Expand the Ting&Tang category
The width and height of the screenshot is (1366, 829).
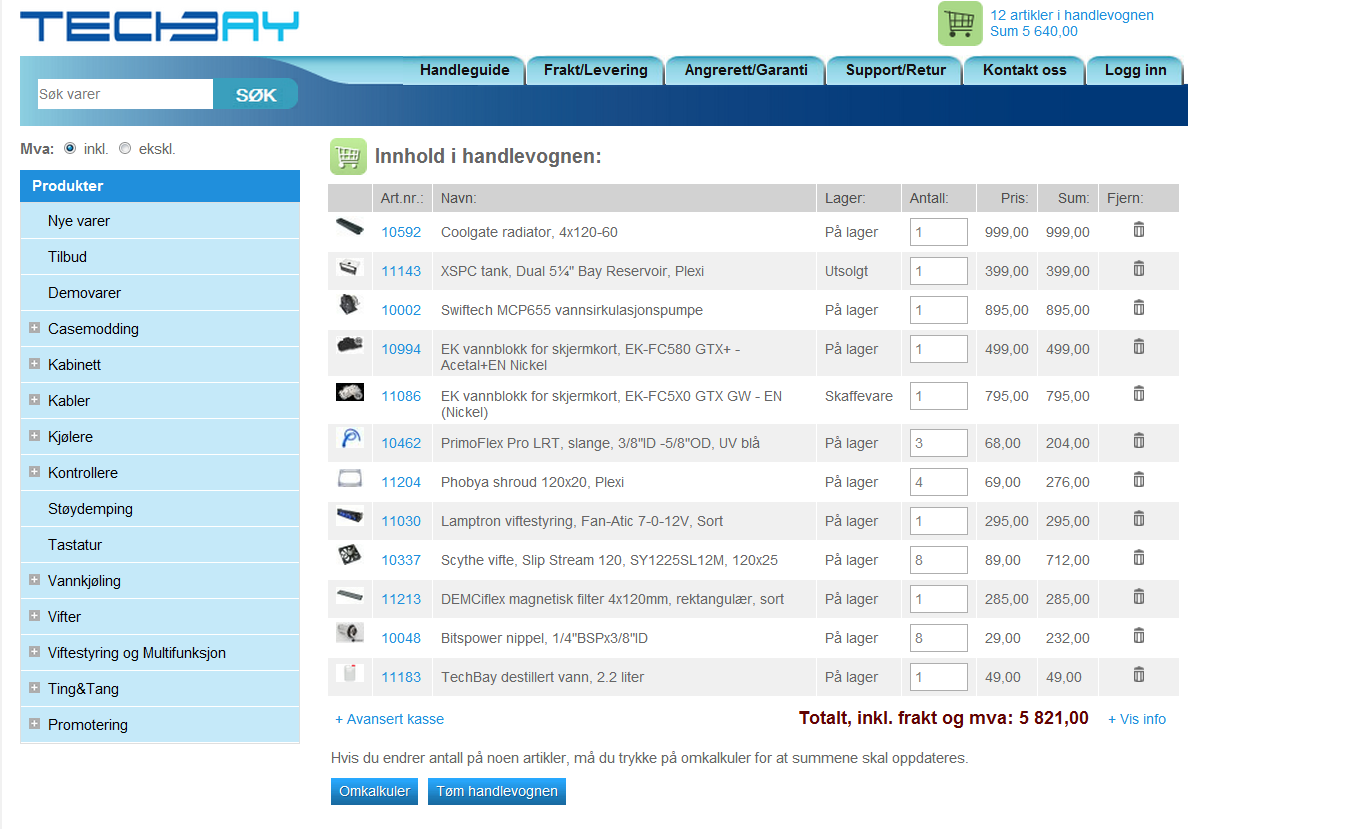(x=35, y=688)
